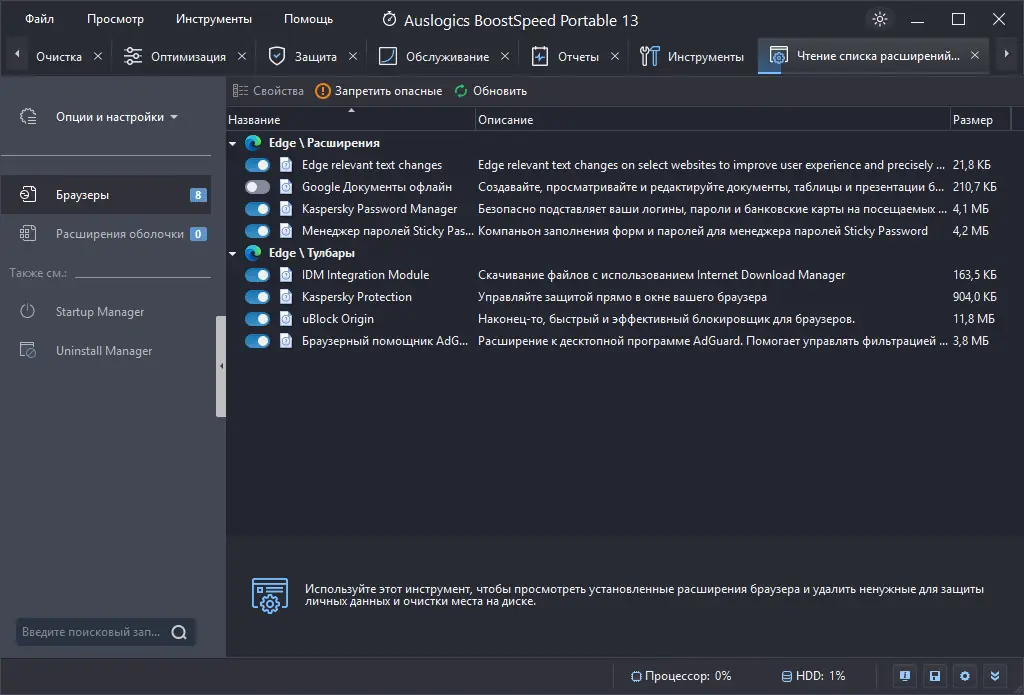Click the IDM Integration Module file icon

(x=286, y=274)
